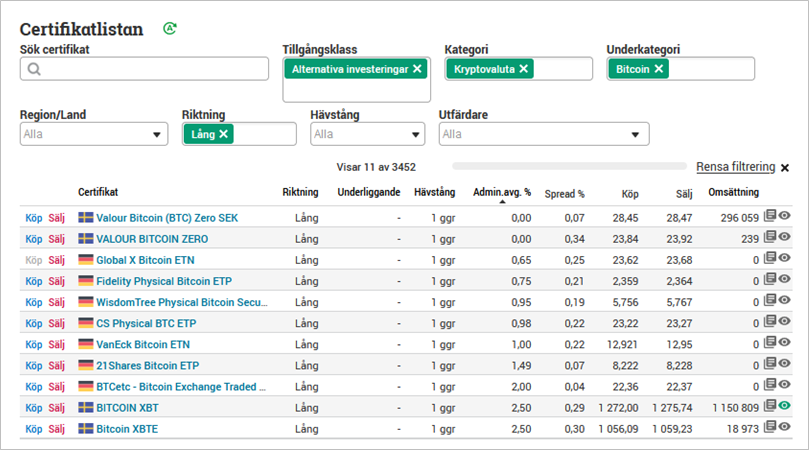Viewport: 809px width, 450px height.
Task: Sort table by Underliggande column header
Action: (369, 192)
